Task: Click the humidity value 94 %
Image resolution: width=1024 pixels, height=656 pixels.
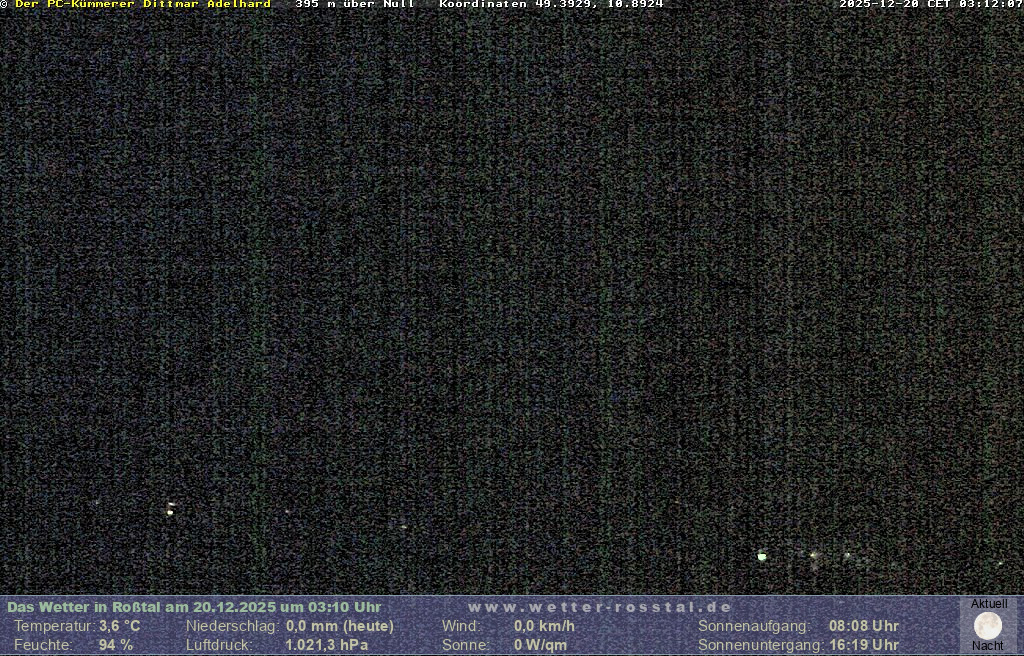Action: coord(115,645)
